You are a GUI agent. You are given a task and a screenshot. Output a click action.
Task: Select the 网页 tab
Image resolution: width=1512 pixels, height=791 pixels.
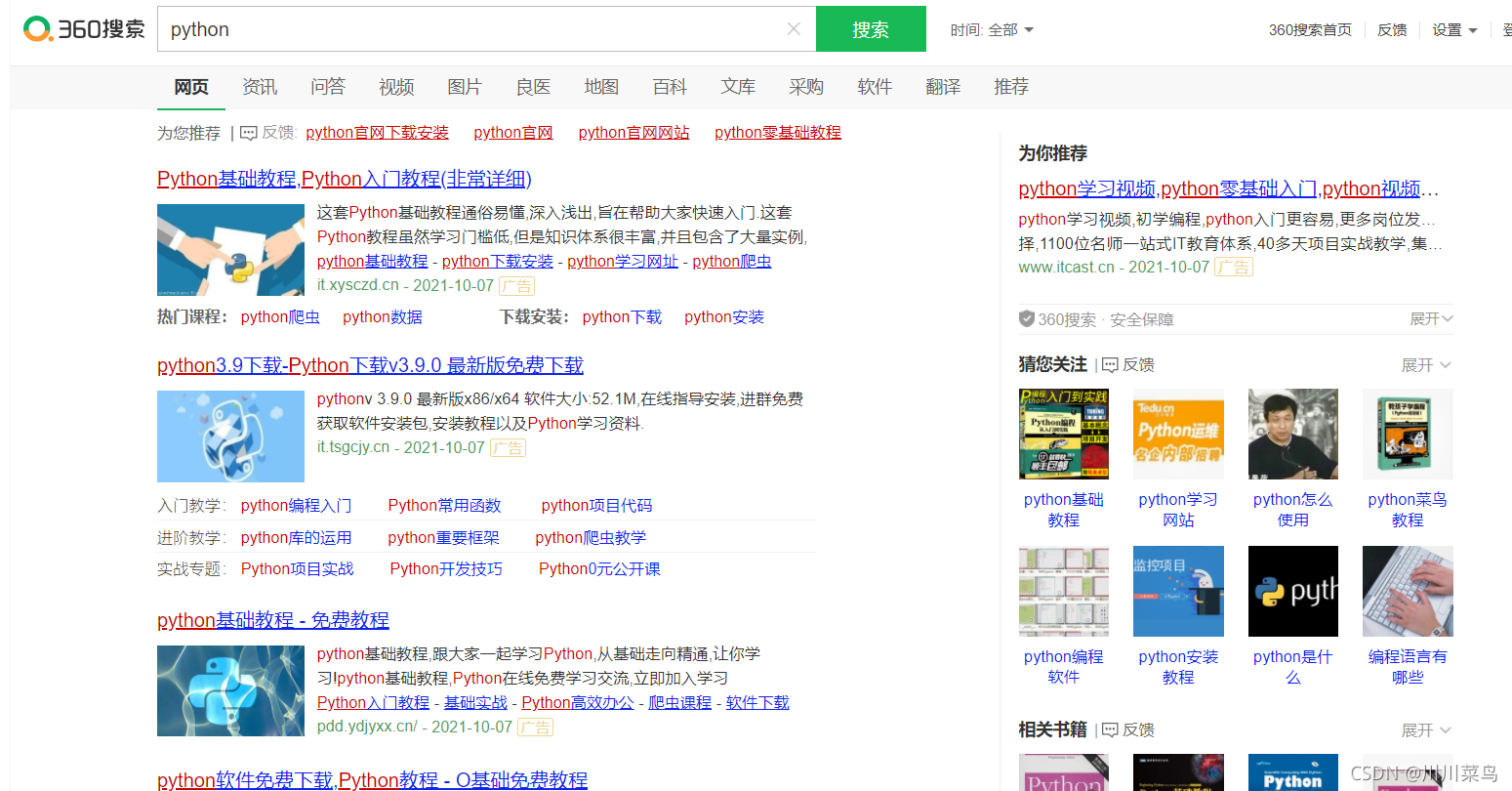(x=191, y=87)
